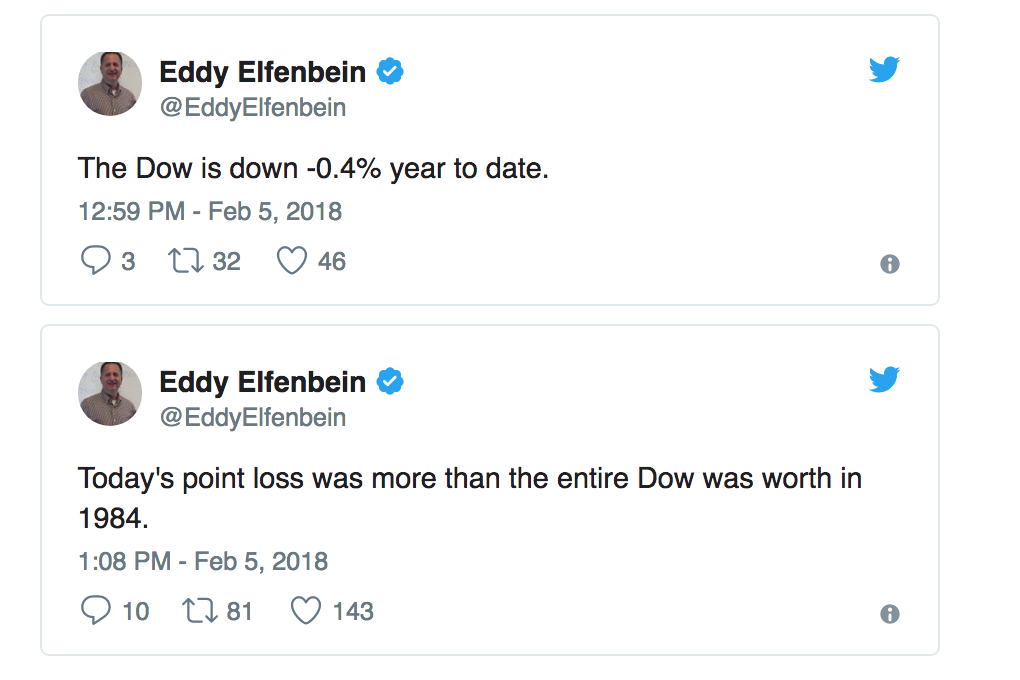This screenshot has width=1020, height=680.
Task: Open the 1:08 PM - Feb 5, 2018 timestamp
Action: (203, 561)
